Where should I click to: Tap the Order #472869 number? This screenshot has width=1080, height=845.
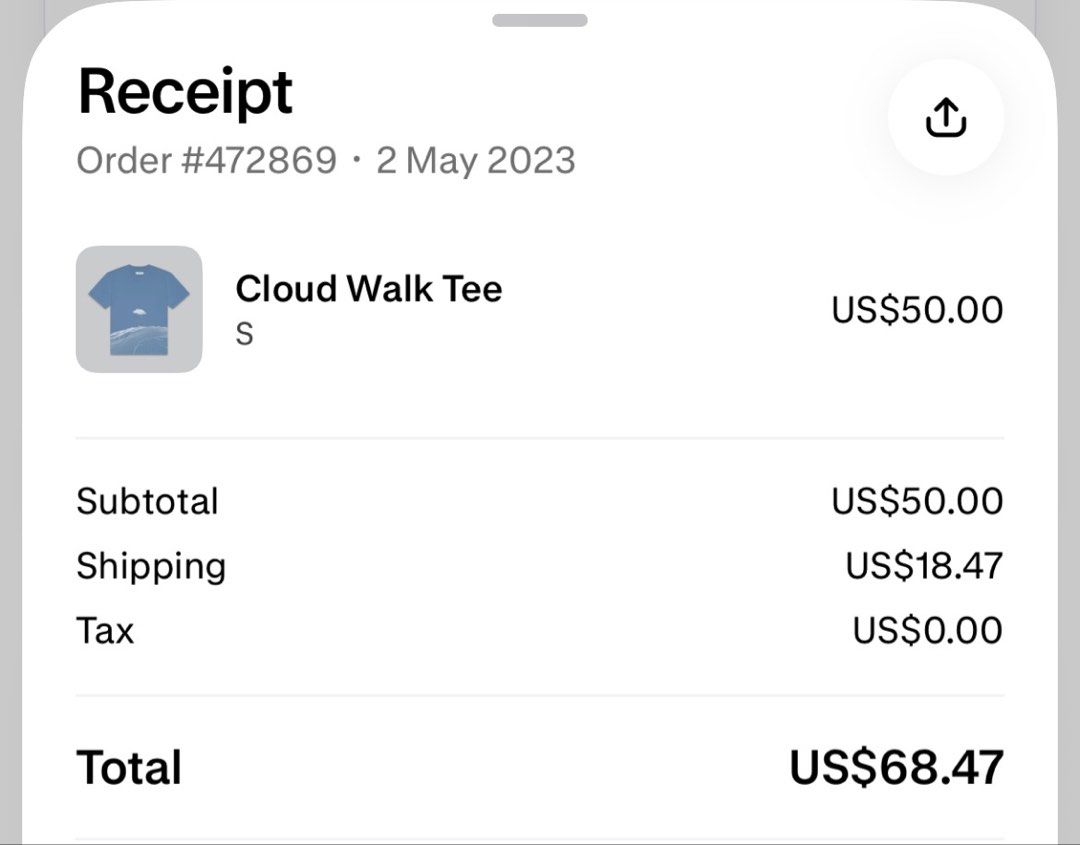click(207, 160)
